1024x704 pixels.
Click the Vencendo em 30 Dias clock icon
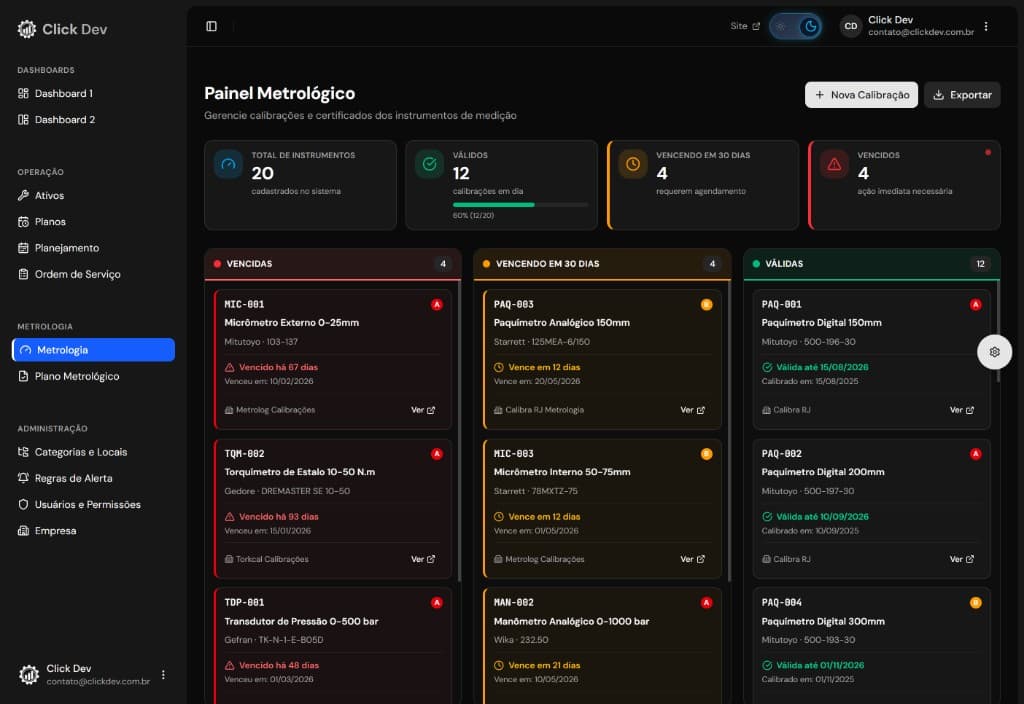[x=633, y=164]
